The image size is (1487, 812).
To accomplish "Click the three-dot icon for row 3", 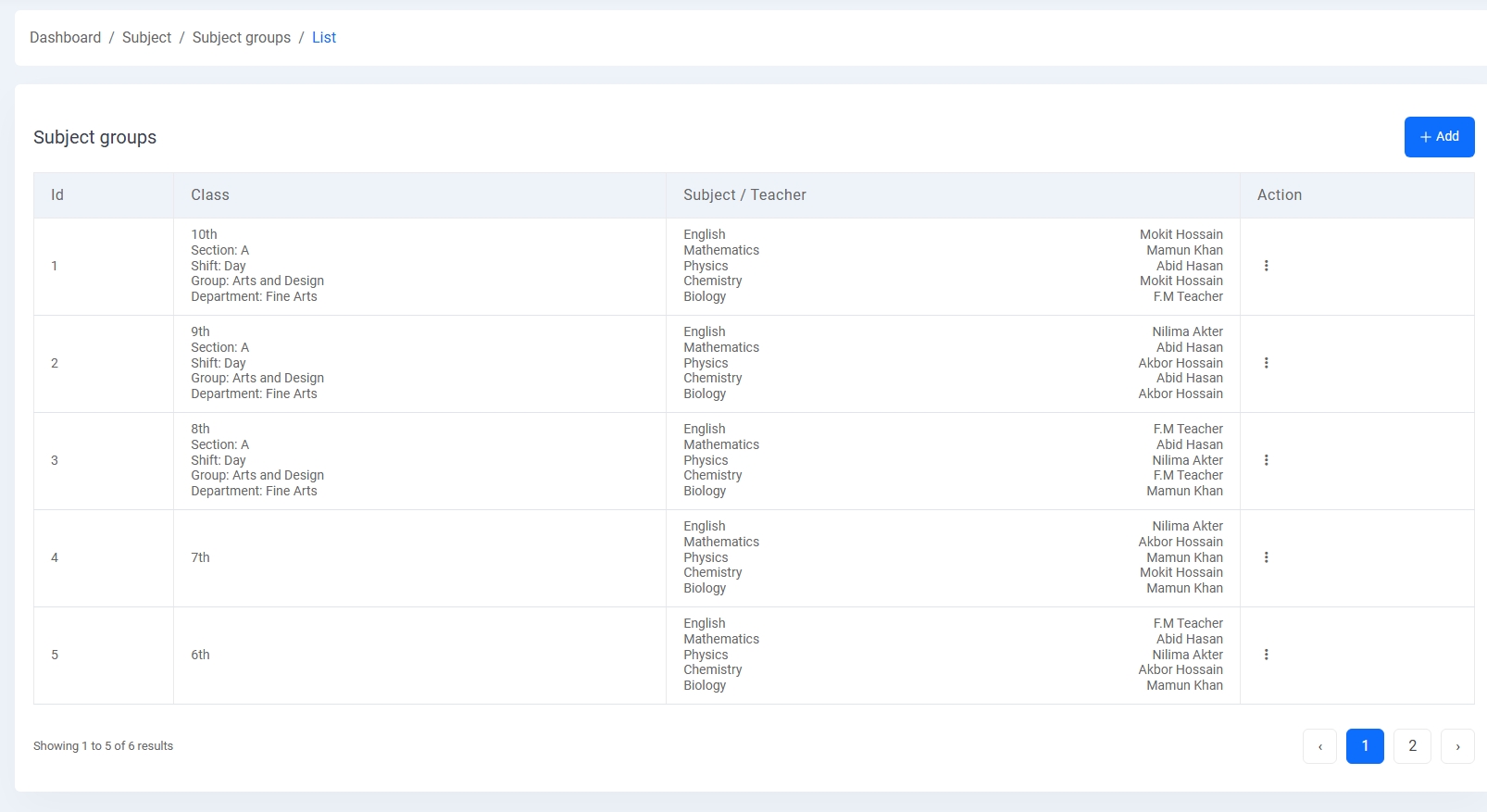I will pyautogui.click(x=1266, y=460).
